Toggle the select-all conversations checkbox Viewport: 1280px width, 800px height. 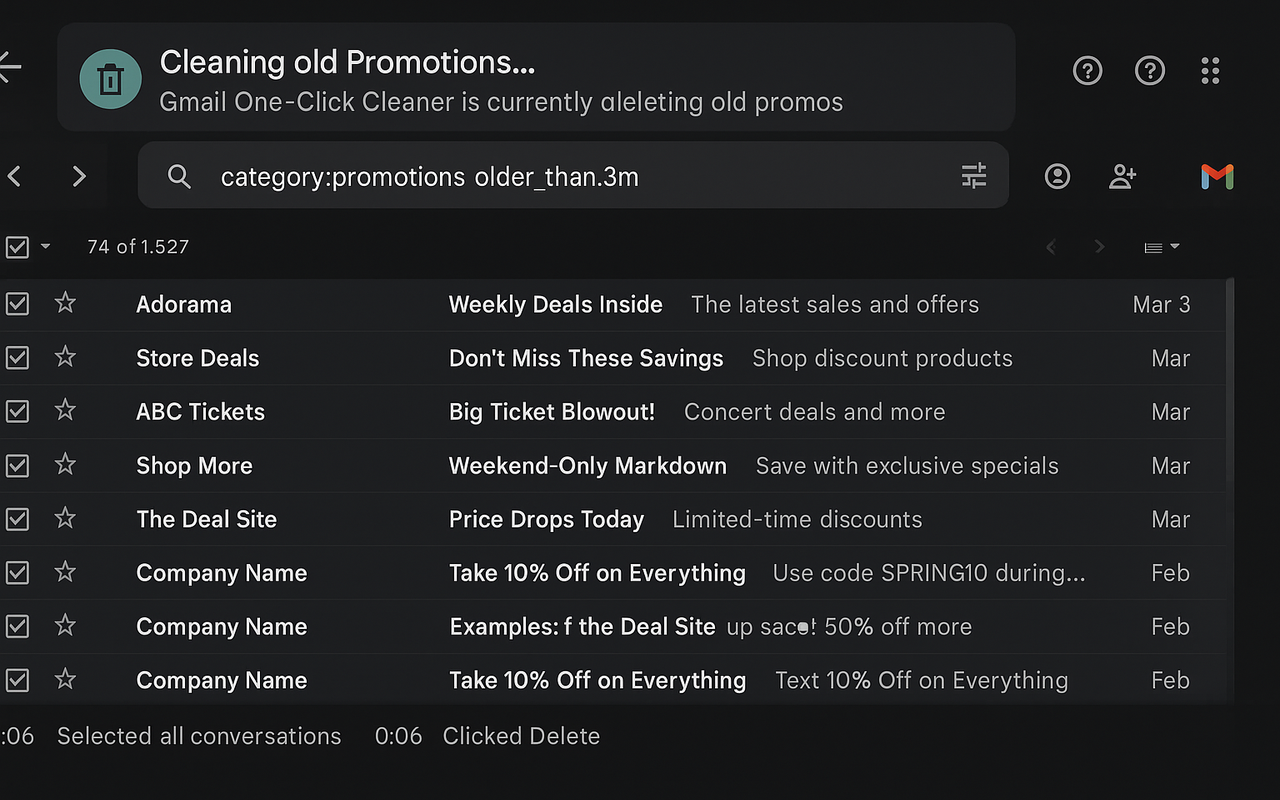click(x=17, y=246)
